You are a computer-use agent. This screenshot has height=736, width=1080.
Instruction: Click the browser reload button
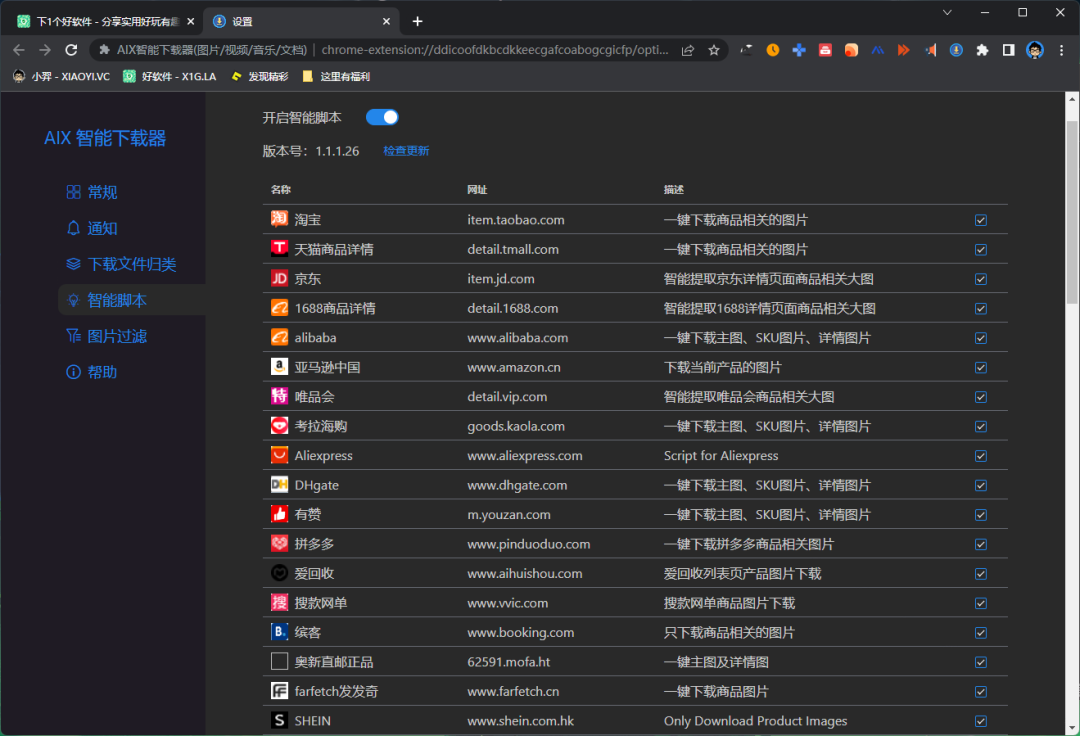click(x=71, y=50)
